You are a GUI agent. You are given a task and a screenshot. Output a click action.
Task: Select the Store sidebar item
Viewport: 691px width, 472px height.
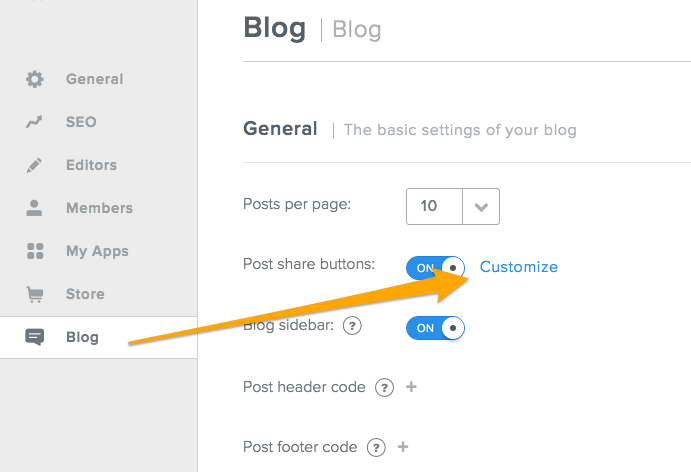tap(99, 294)
